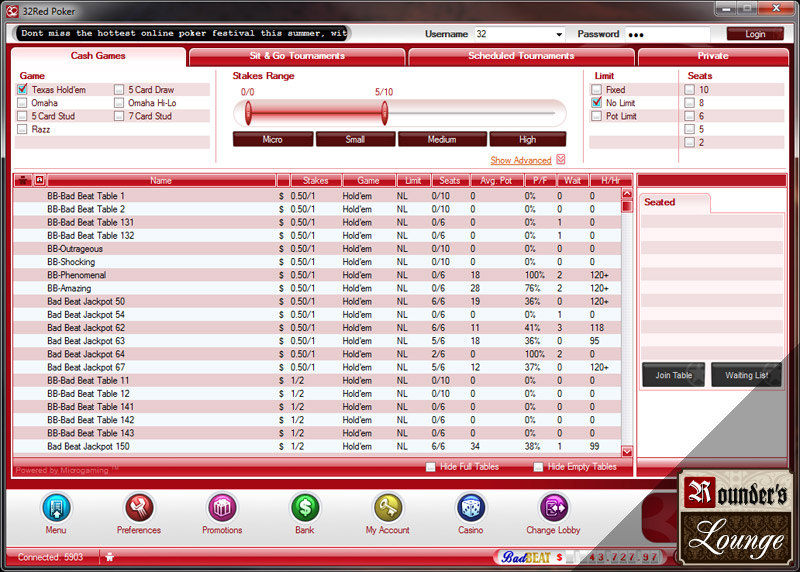Screen dimensions: 800x572
Task: Enable the 5 Card Stud checkbox
Action: click(x=22, y=116)
